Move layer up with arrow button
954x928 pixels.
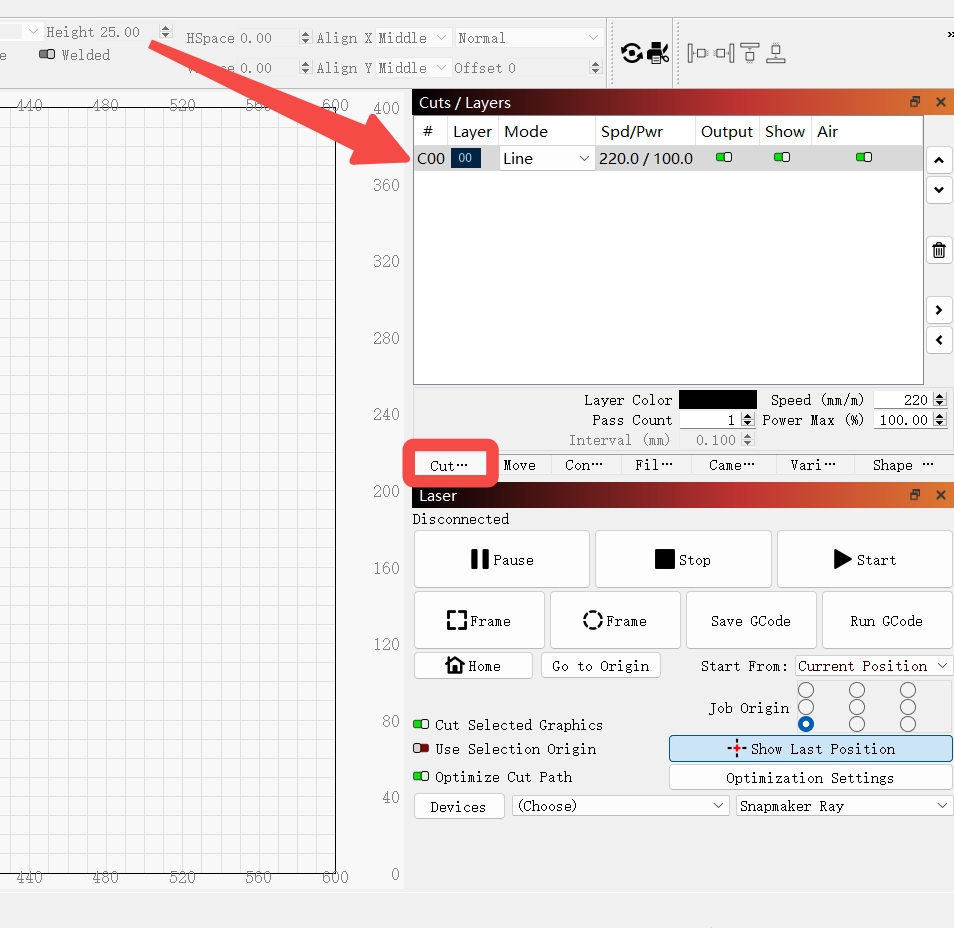pyautogui.click(x=939, y=161)
